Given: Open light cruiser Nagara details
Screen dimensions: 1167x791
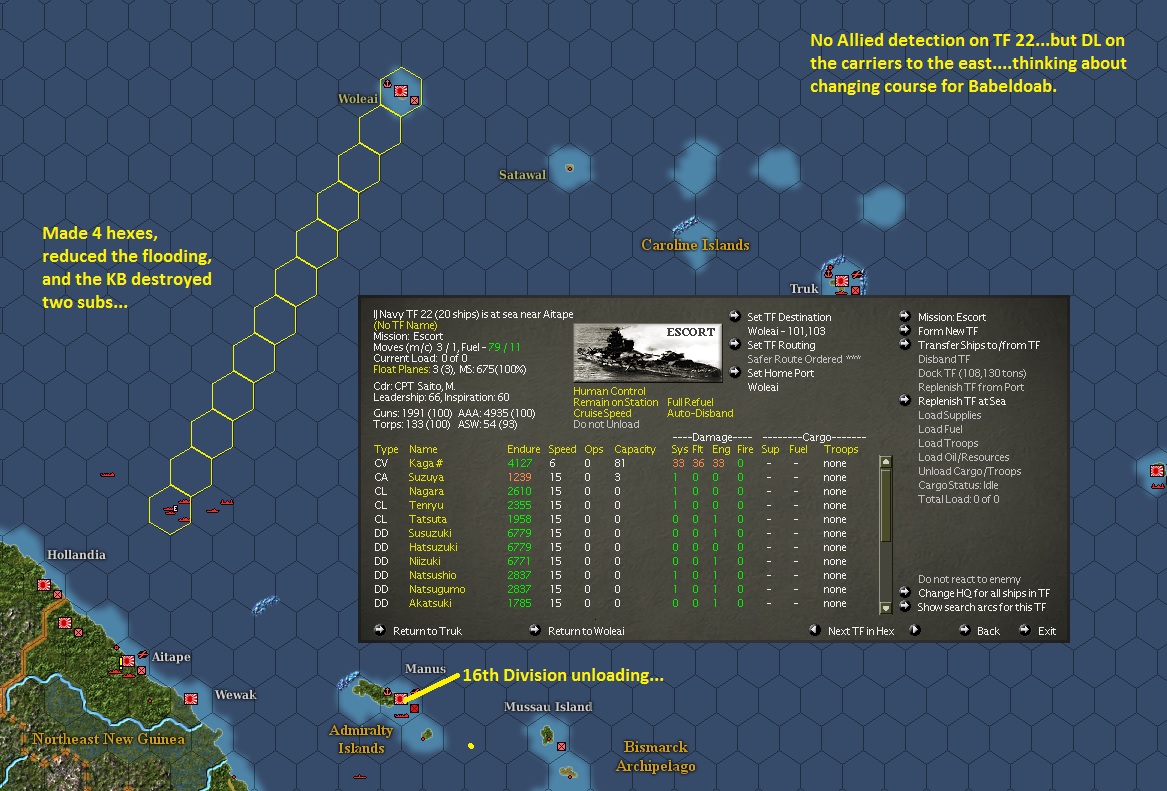Looking at the screenshot, I should point(426,491).
